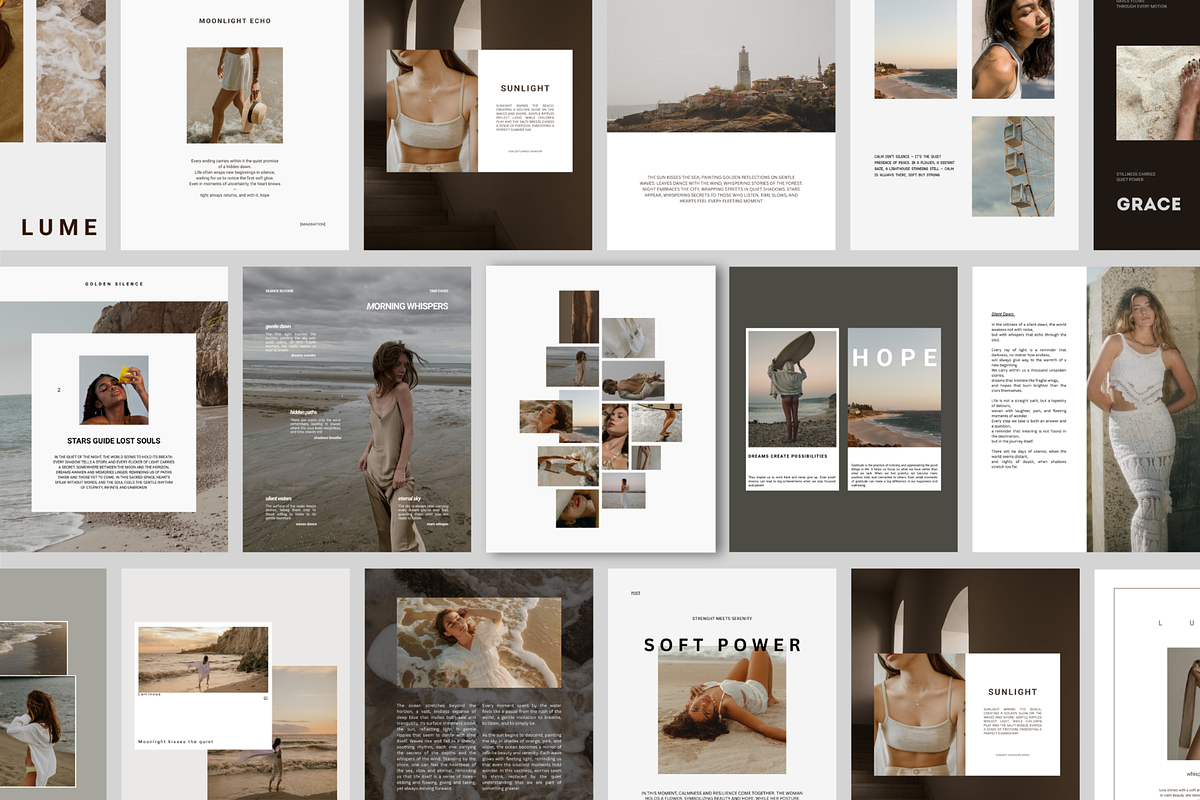Viewport: 1200px width, 800px height.
Task: Open the woman's sunlit shoulder portrait
Action: click(x=1012, y=49)
